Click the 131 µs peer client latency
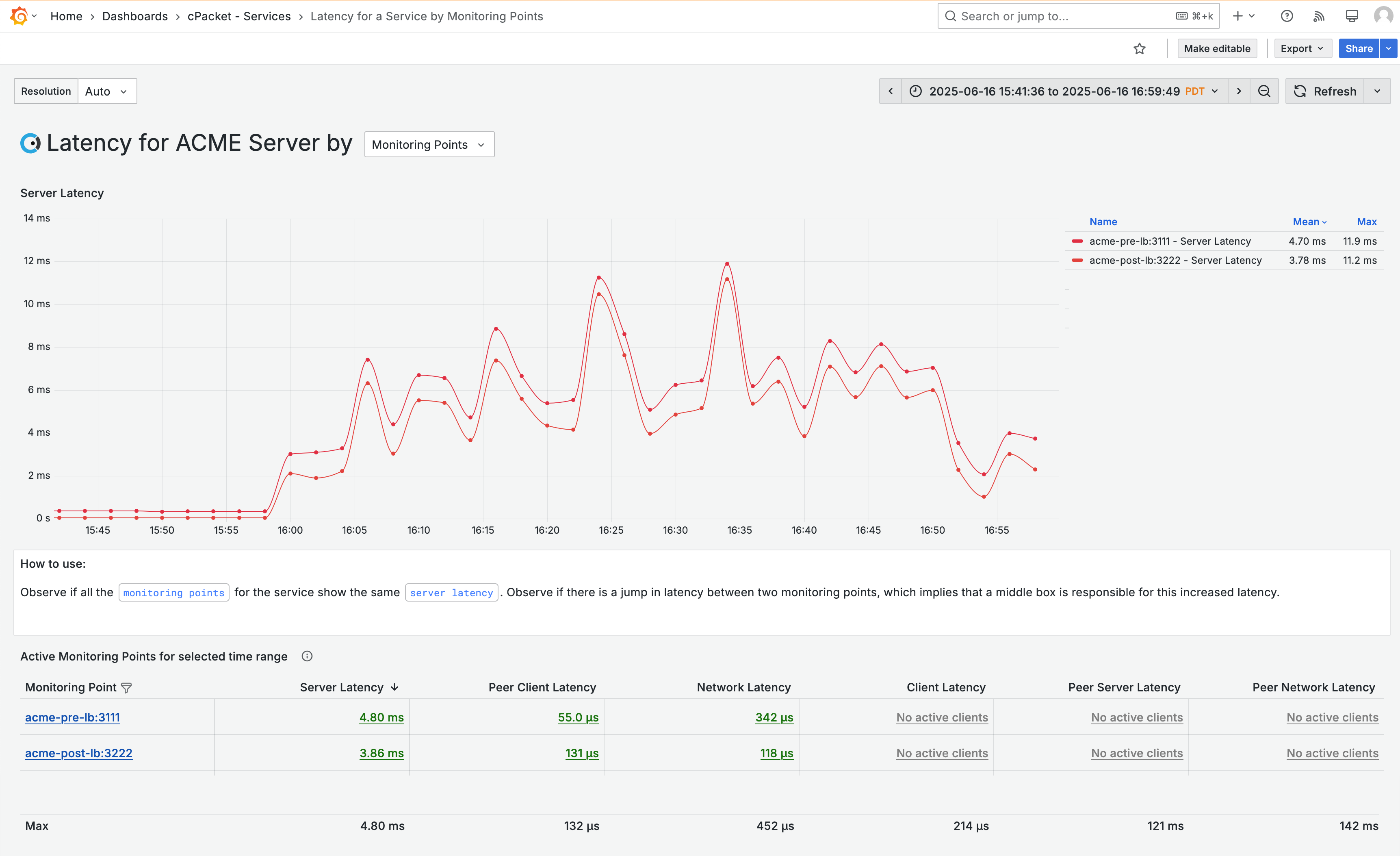The image size is (1400, 856). click(582, 753)
